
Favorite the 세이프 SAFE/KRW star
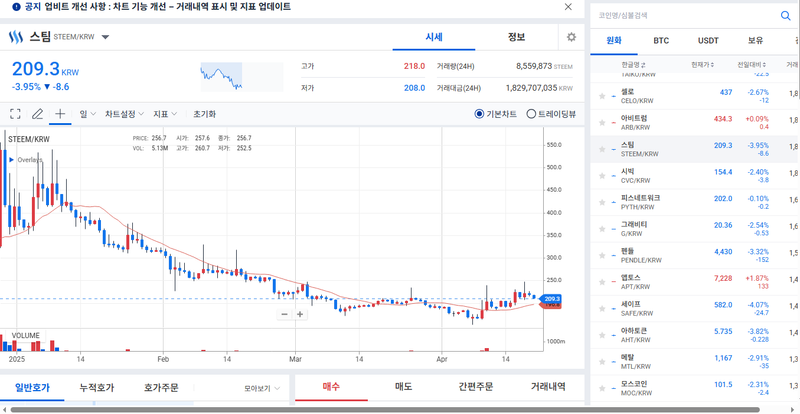coord(602,309)
